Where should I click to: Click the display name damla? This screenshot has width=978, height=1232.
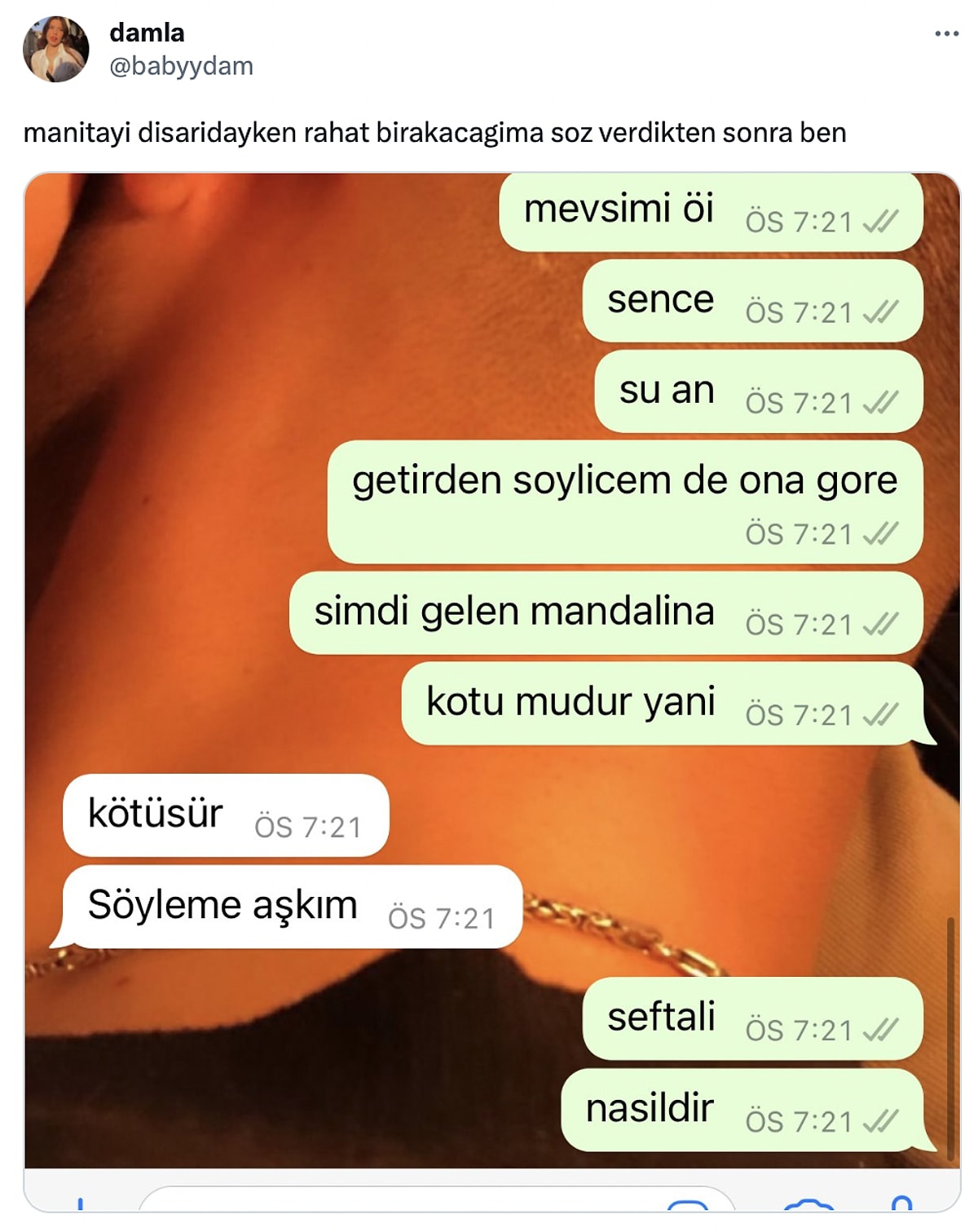pos(147,33)
